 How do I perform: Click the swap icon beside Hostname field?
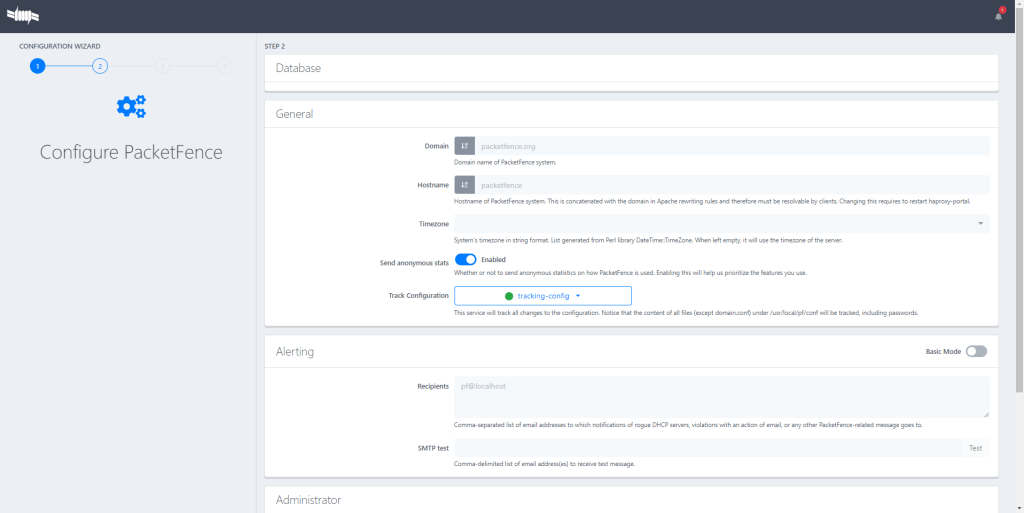tap(464, 185)
